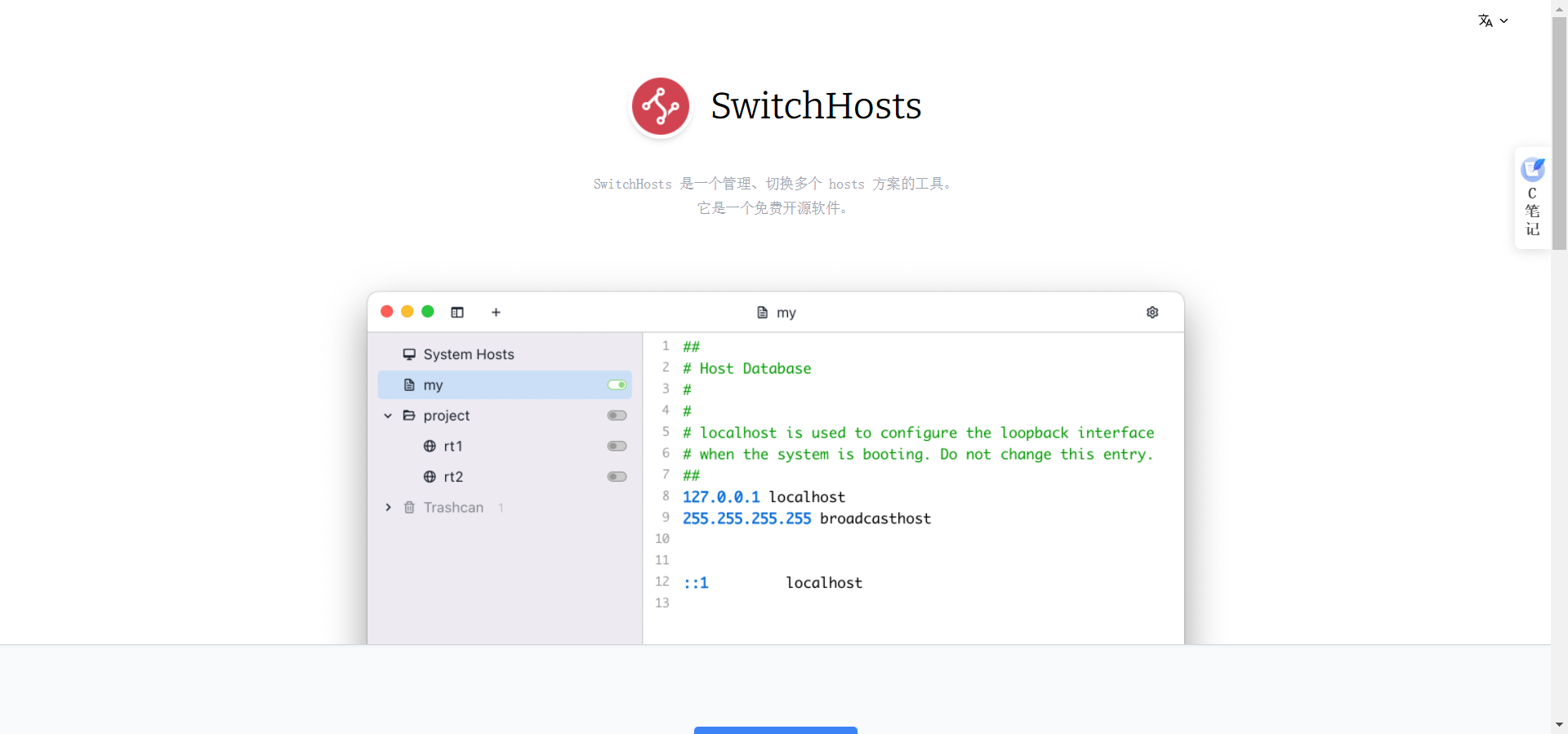This screenshot has height=734, width=1568.
Task: Click the Trashcan bin icon
Action: (x=409, y=507)
